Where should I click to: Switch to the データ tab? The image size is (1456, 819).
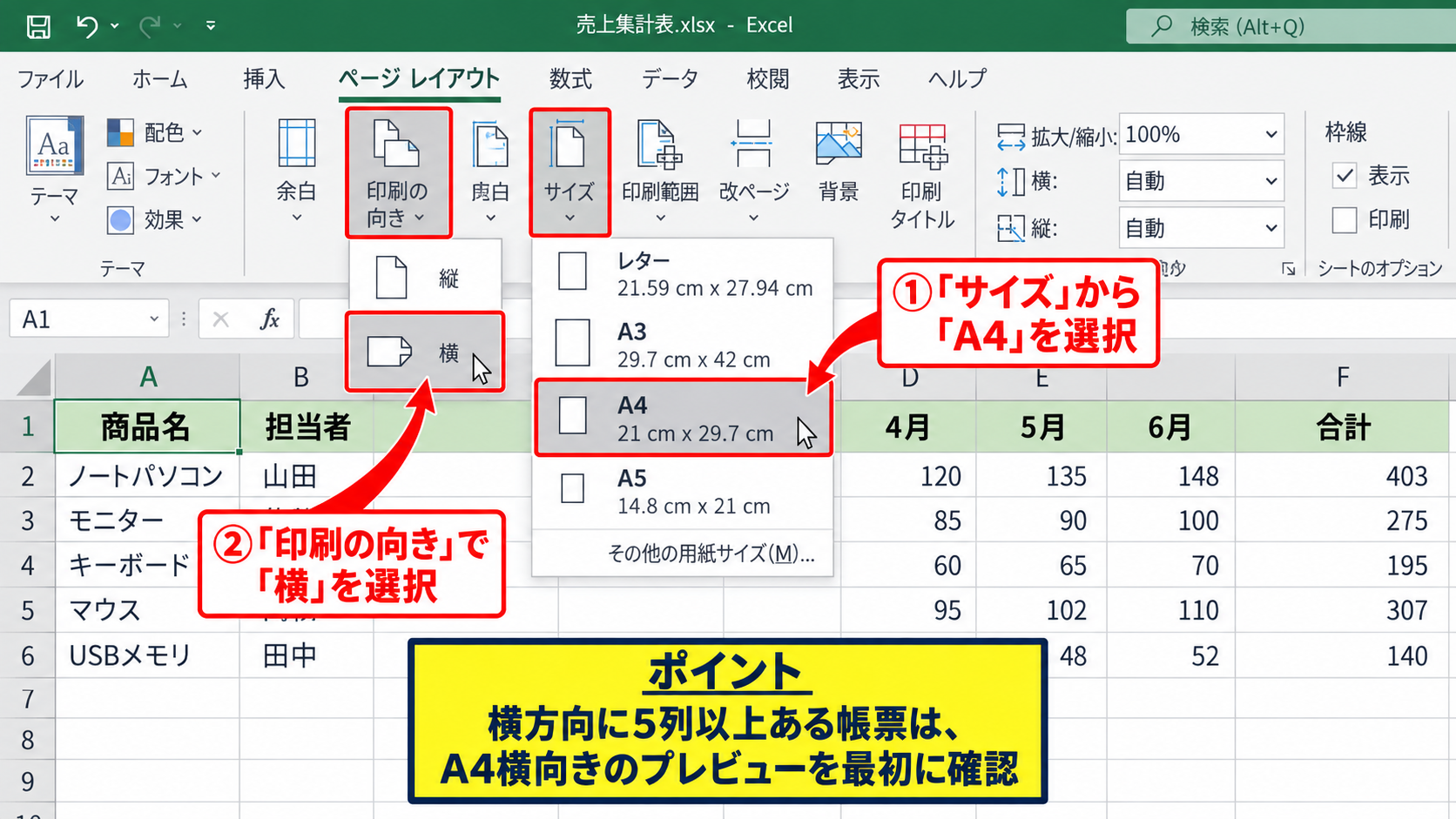click(x=670, y=79)
